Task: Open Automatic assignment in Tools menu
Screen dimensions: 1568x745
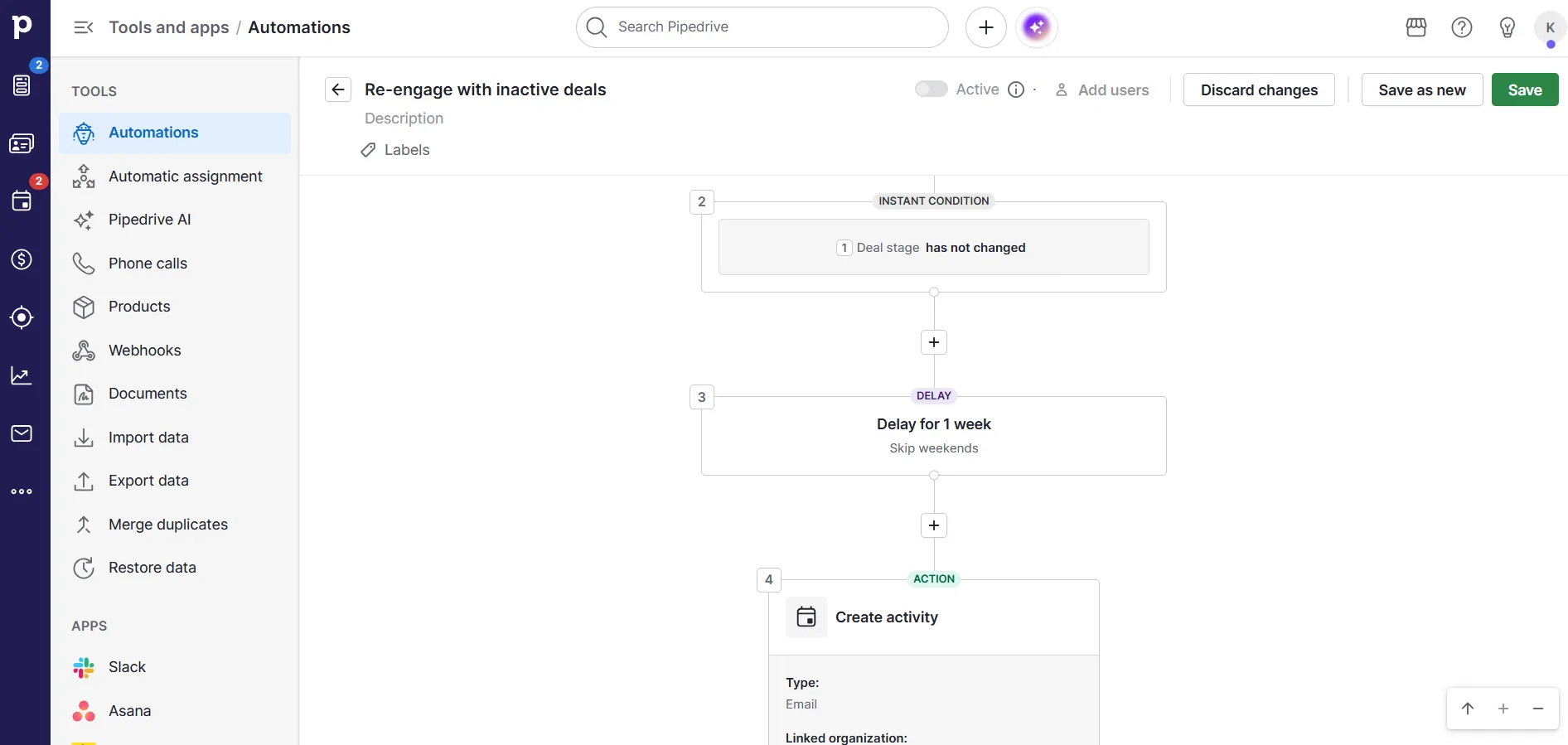Action: point(175,177)
